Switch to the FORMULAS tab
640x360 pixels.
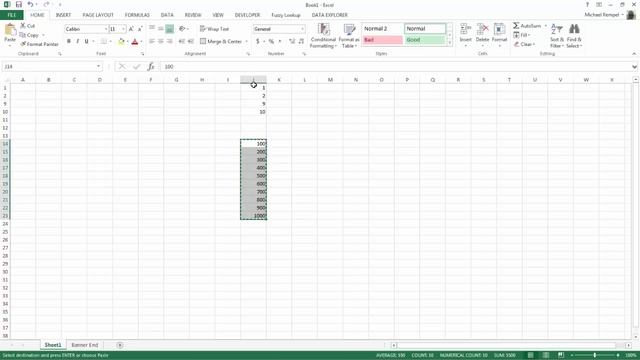(x=137, y=15)
